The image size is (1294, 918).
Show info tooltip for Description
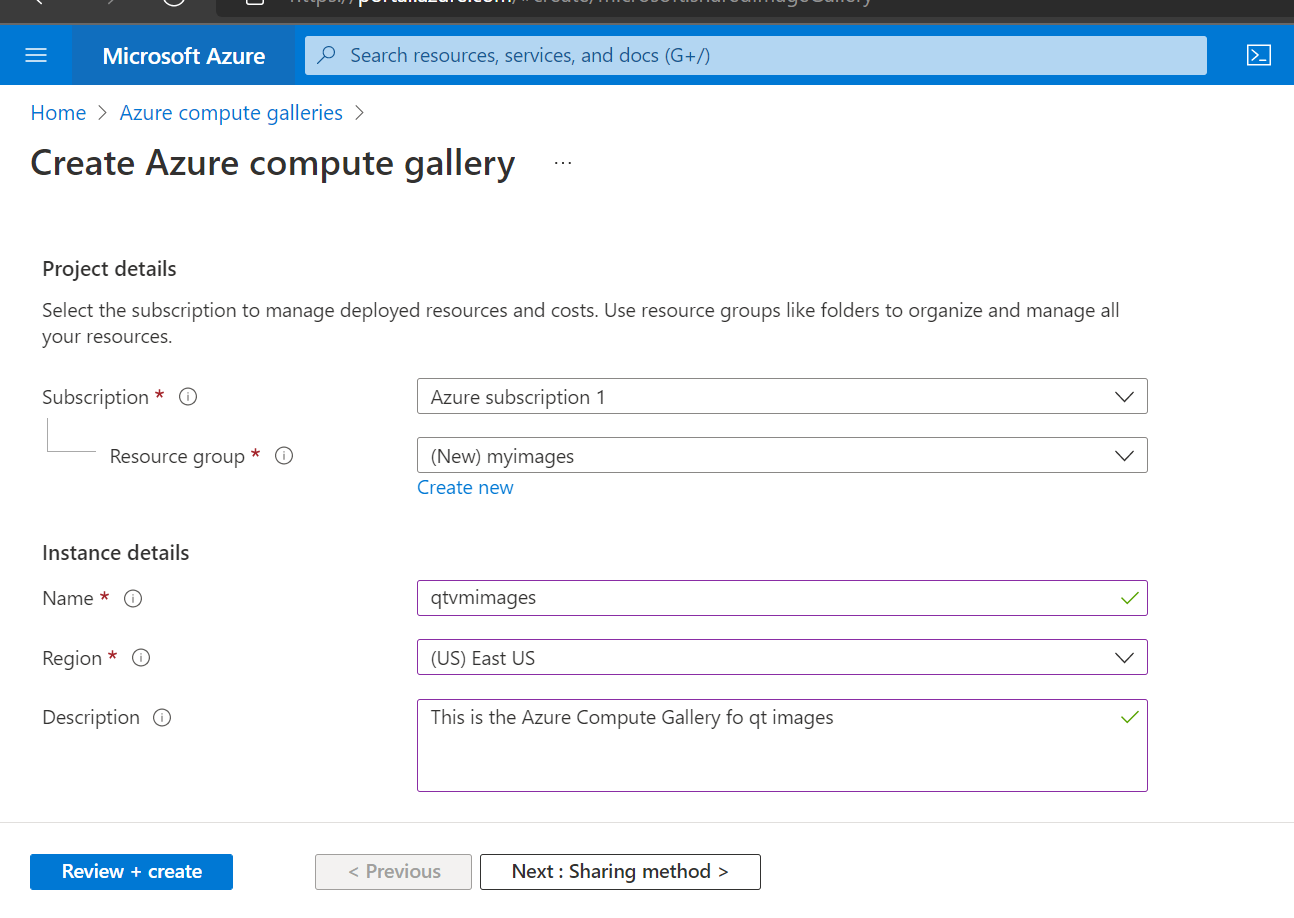pyautogui.click(x=162, y=718)
